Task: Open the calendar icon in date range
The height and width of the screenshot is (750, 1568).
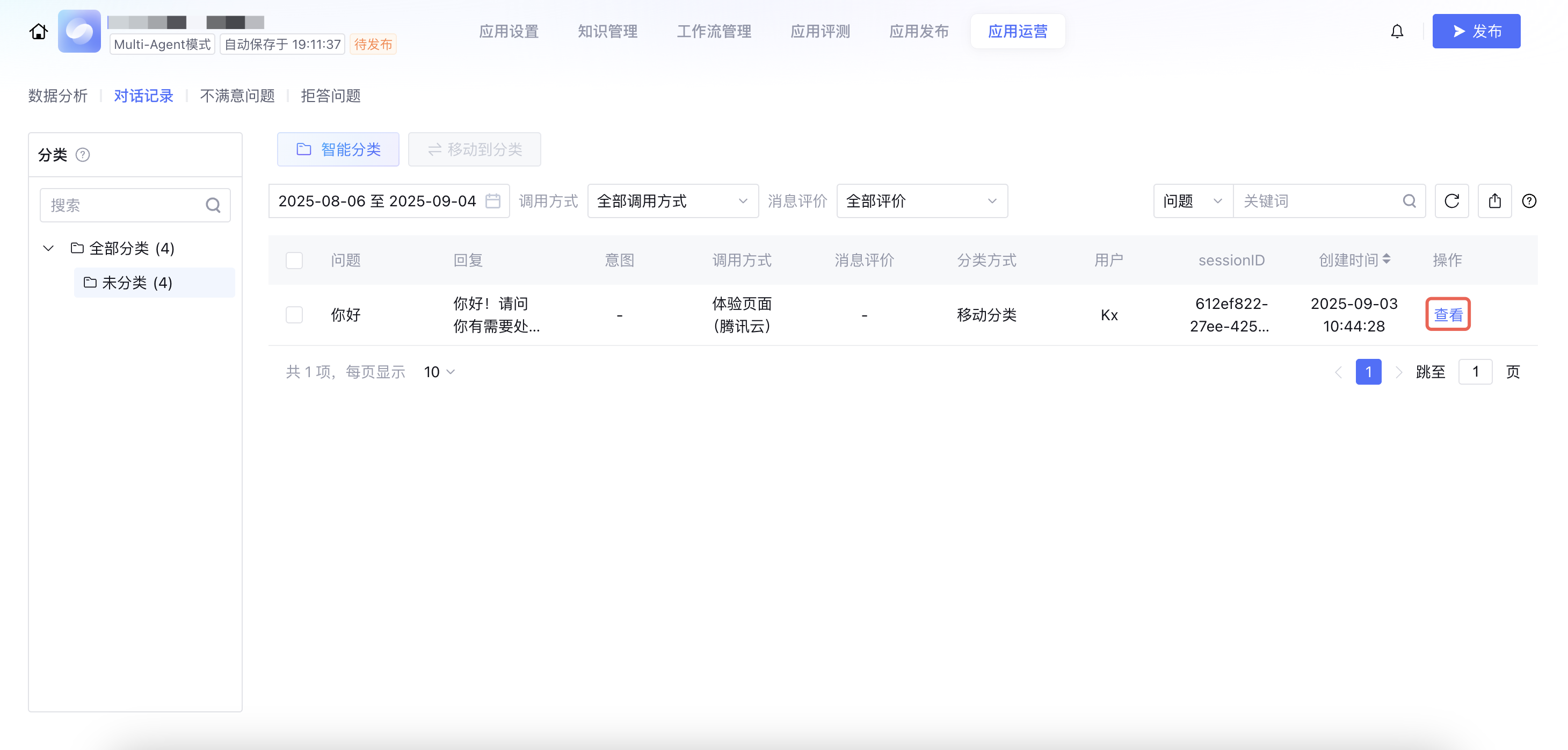Action: pos(492,201)
